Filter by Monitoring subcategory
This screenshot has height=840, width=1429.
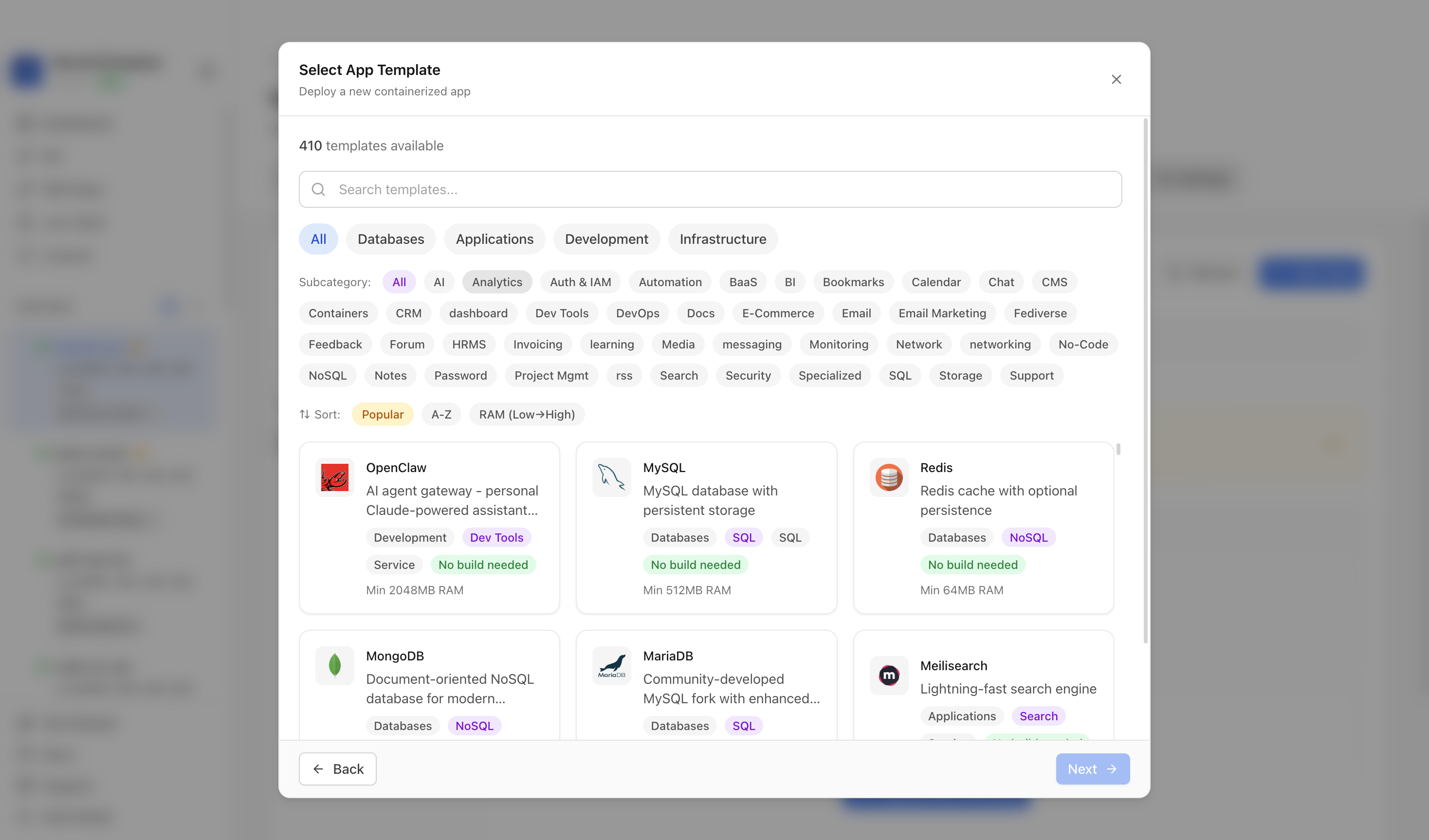(x=839, y=344)
